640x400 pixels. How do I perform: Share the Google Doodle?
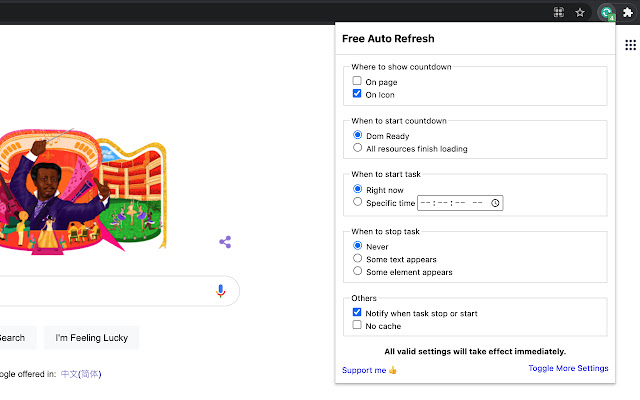225,242
